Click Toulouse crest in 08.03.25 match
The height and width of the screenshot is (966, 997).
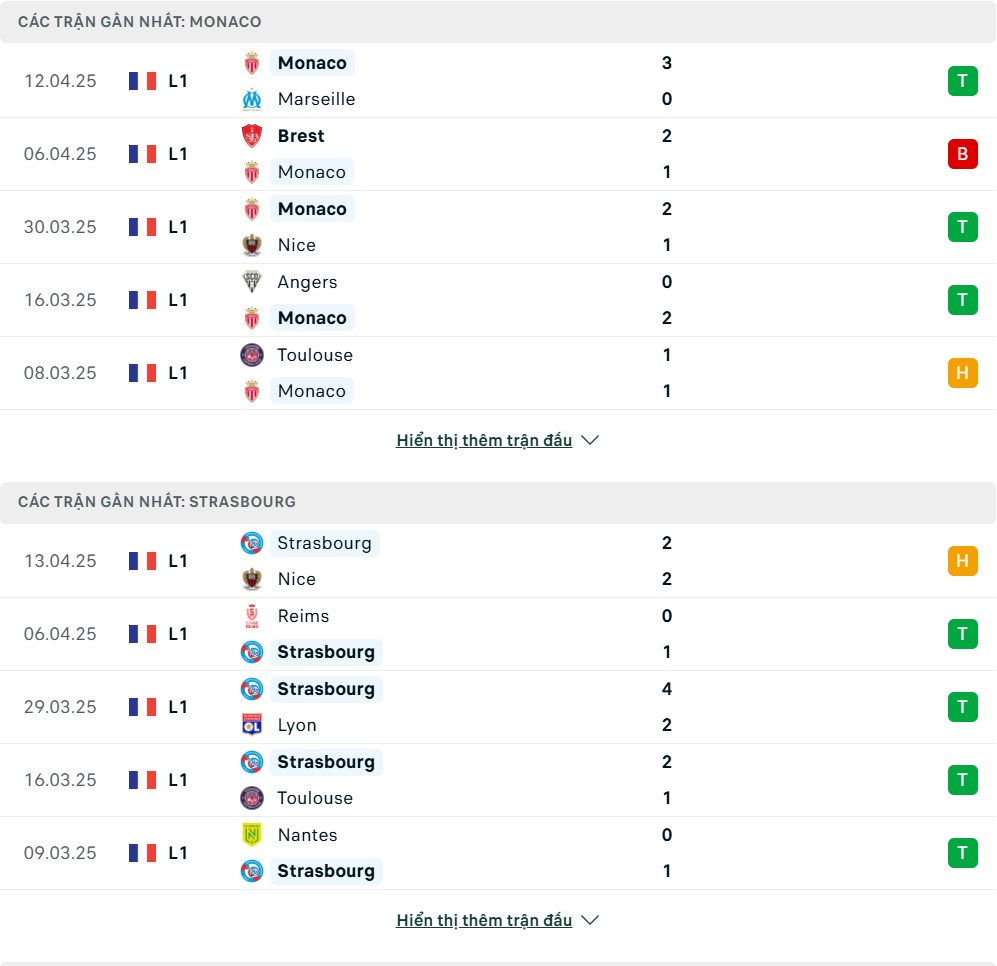click(252, 355)
